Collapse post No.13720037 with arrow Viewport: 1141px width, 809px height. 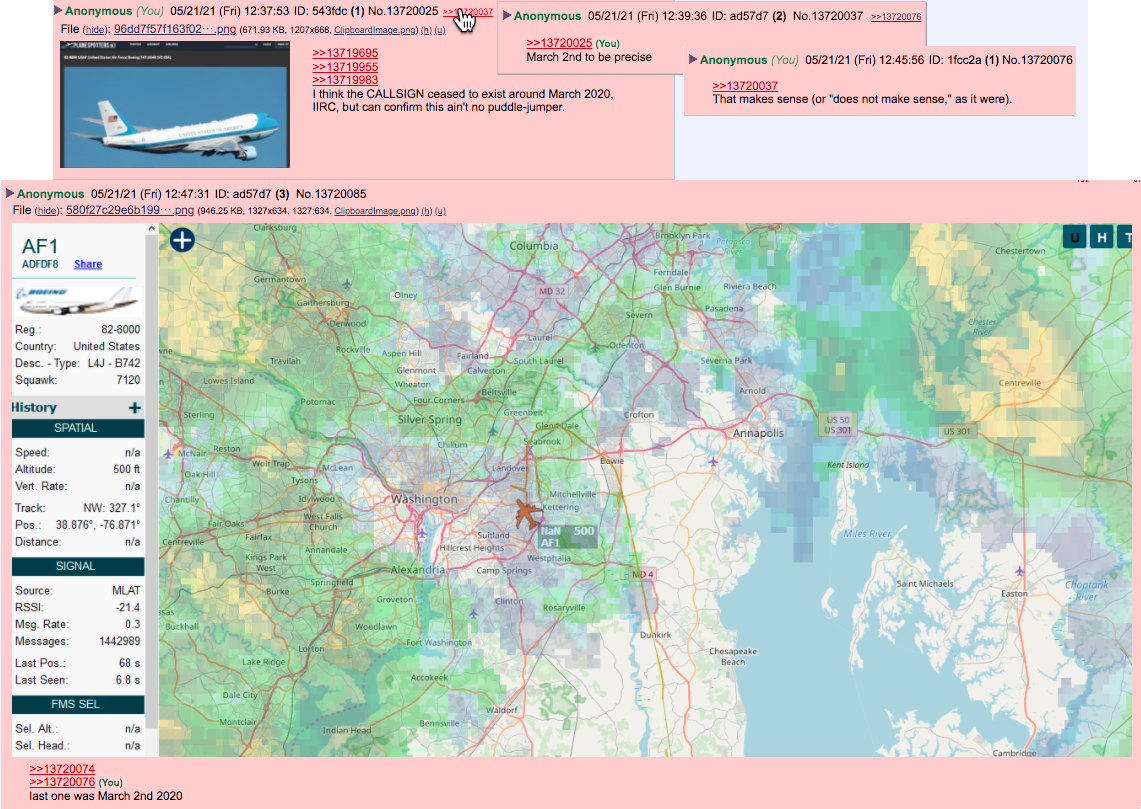507,15
